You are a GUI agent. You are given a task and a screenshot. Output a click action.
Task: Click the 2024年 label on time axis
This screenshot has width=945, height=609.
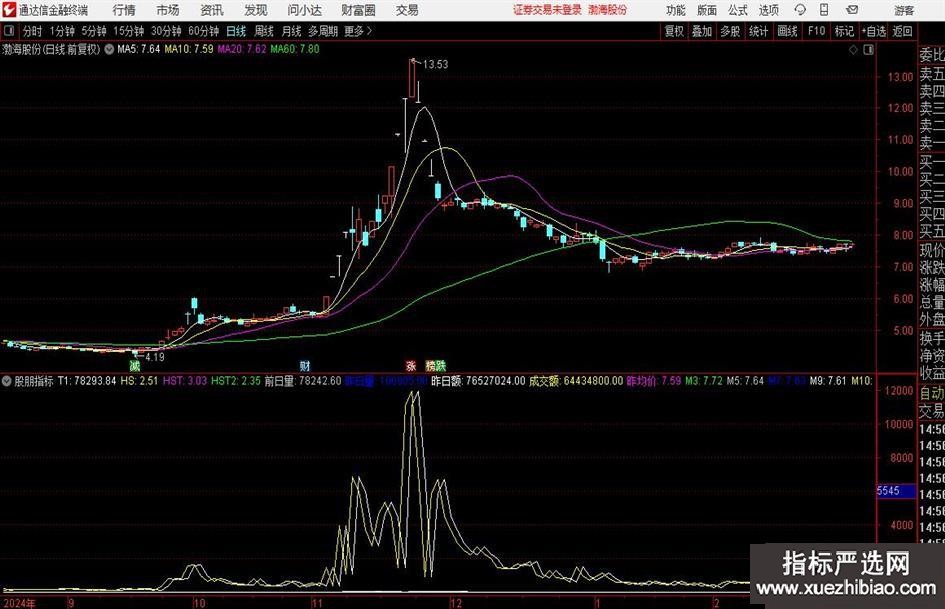coord(19,603)
